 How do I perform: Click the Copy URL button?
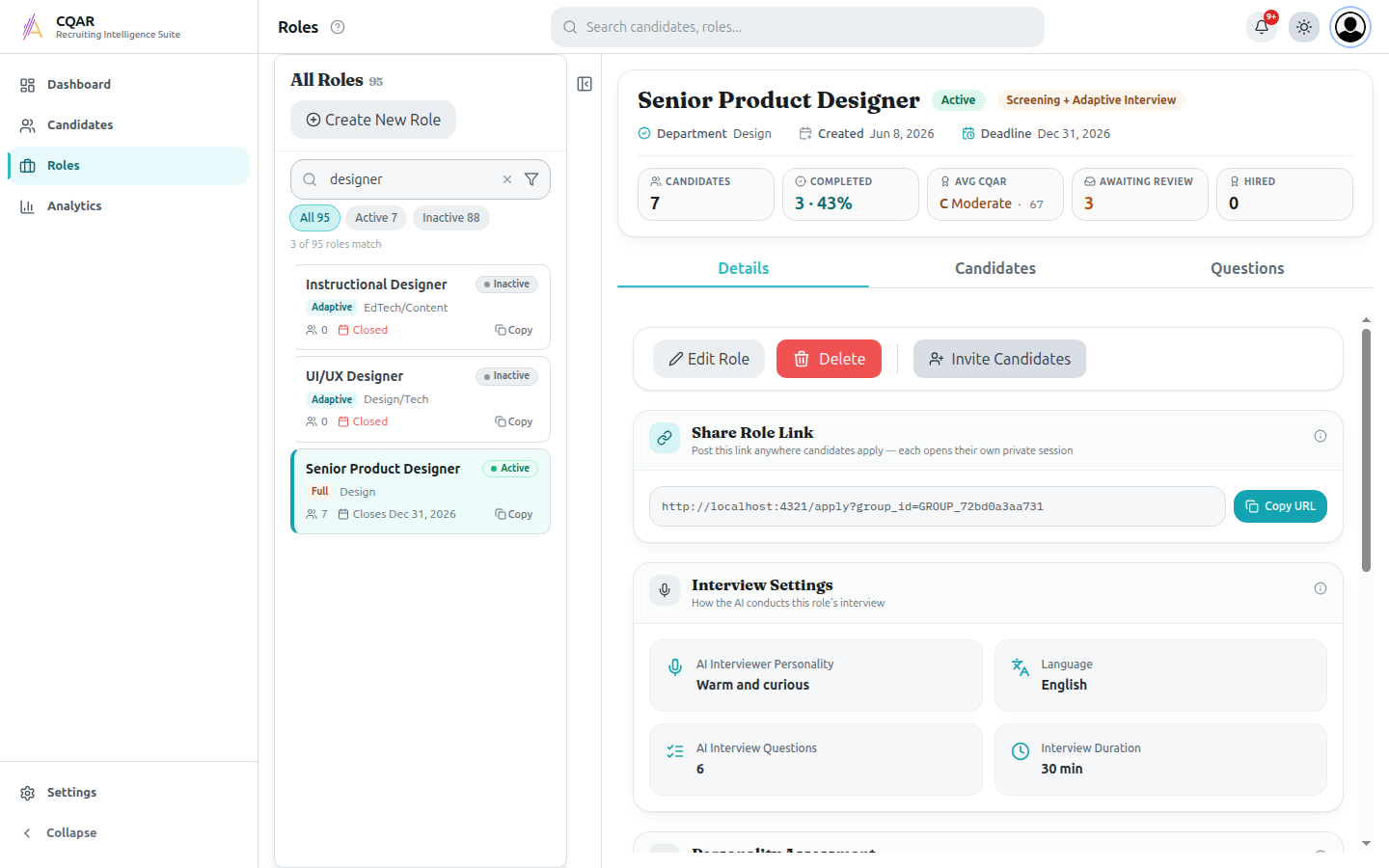[1280, 506]
